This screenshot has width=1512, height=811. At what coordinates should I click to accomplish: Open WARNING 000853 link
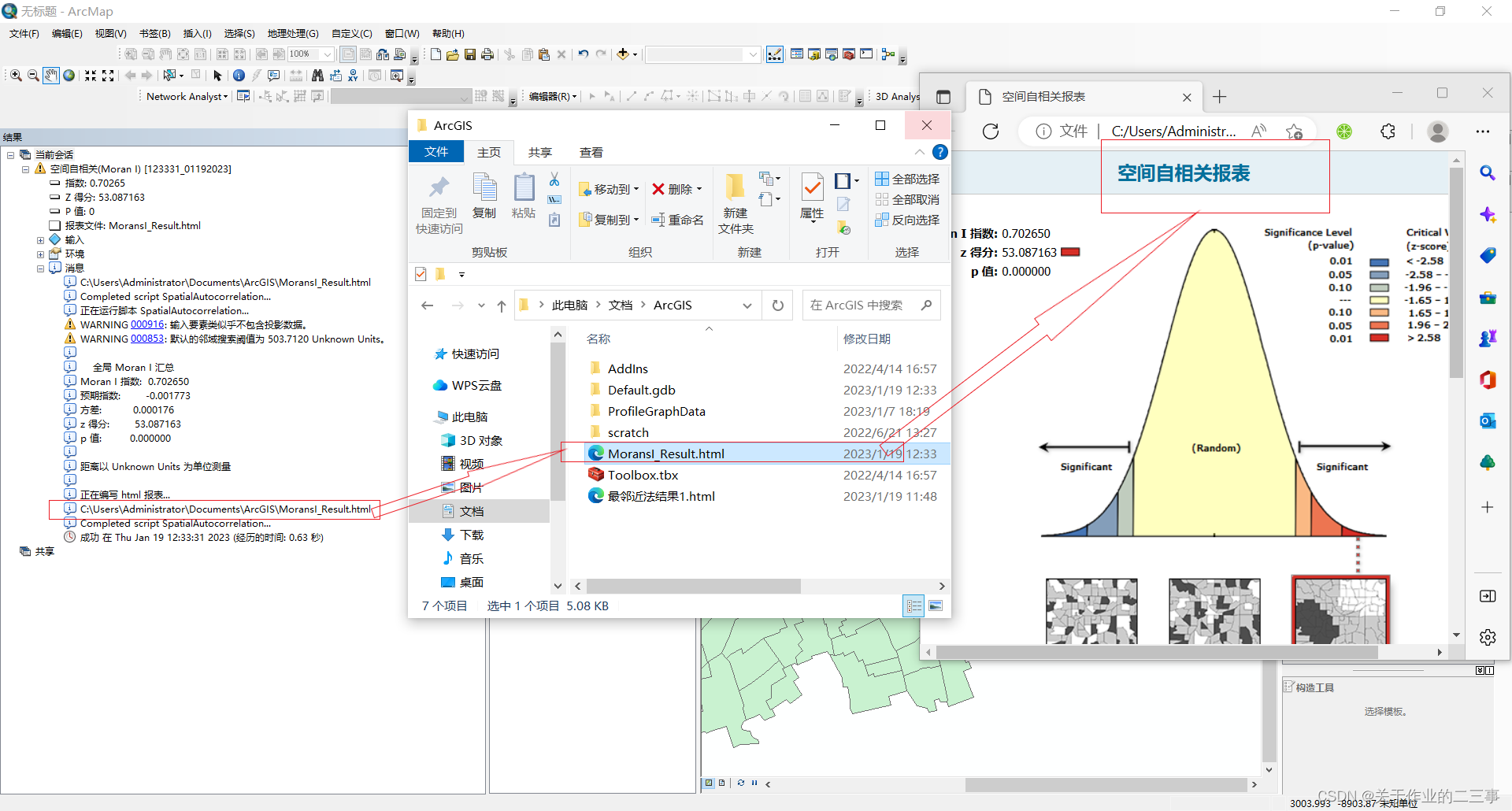coord(147,339)
